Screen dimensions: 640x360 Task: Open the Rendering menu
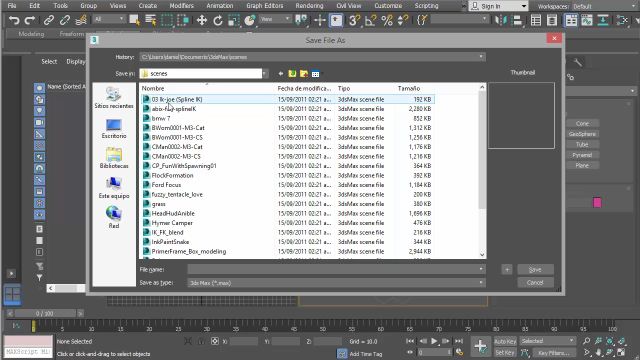[x=309, y=6]
